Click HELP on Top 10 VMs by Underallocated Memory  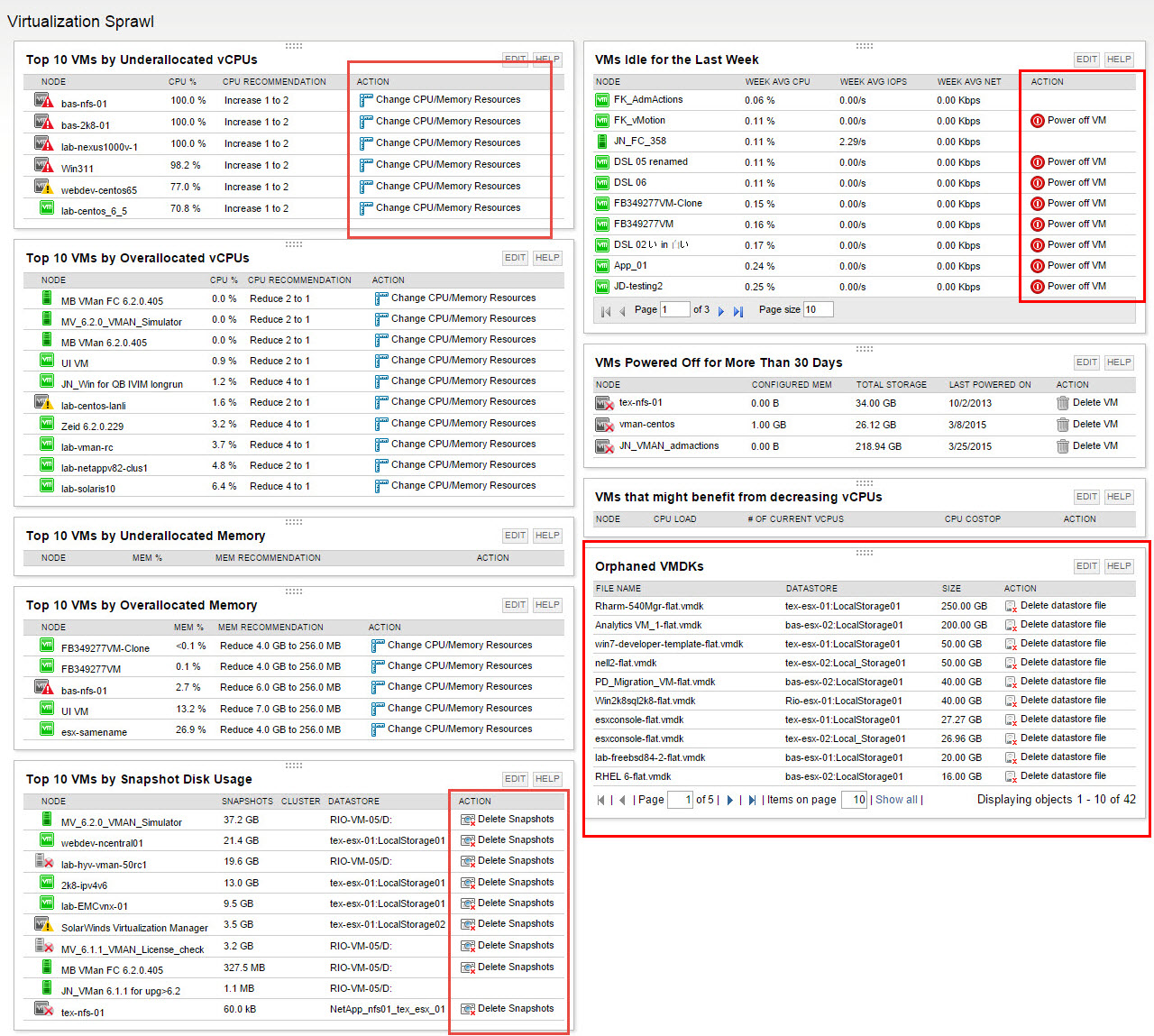[547, 536]
